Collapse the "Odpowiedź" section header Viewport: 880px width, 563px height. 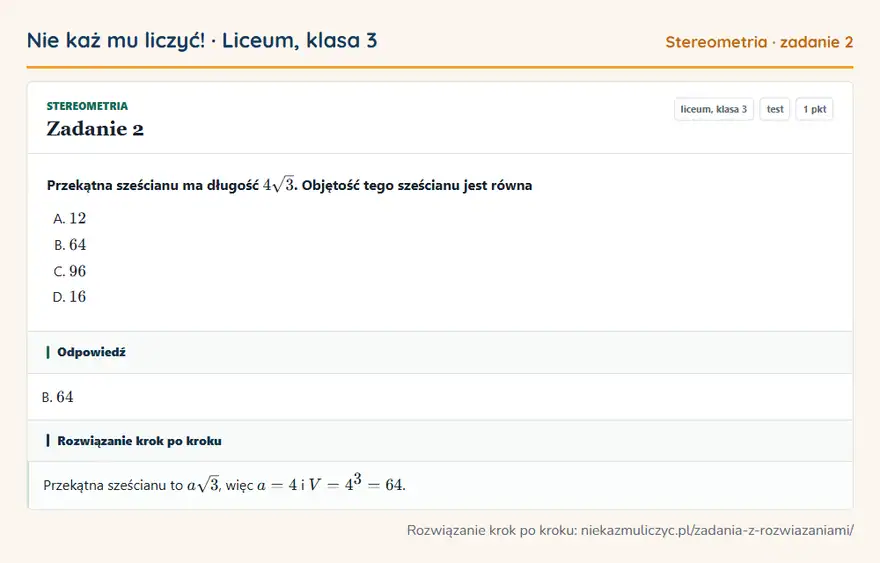pyautogui.click(x=440, y=353)
